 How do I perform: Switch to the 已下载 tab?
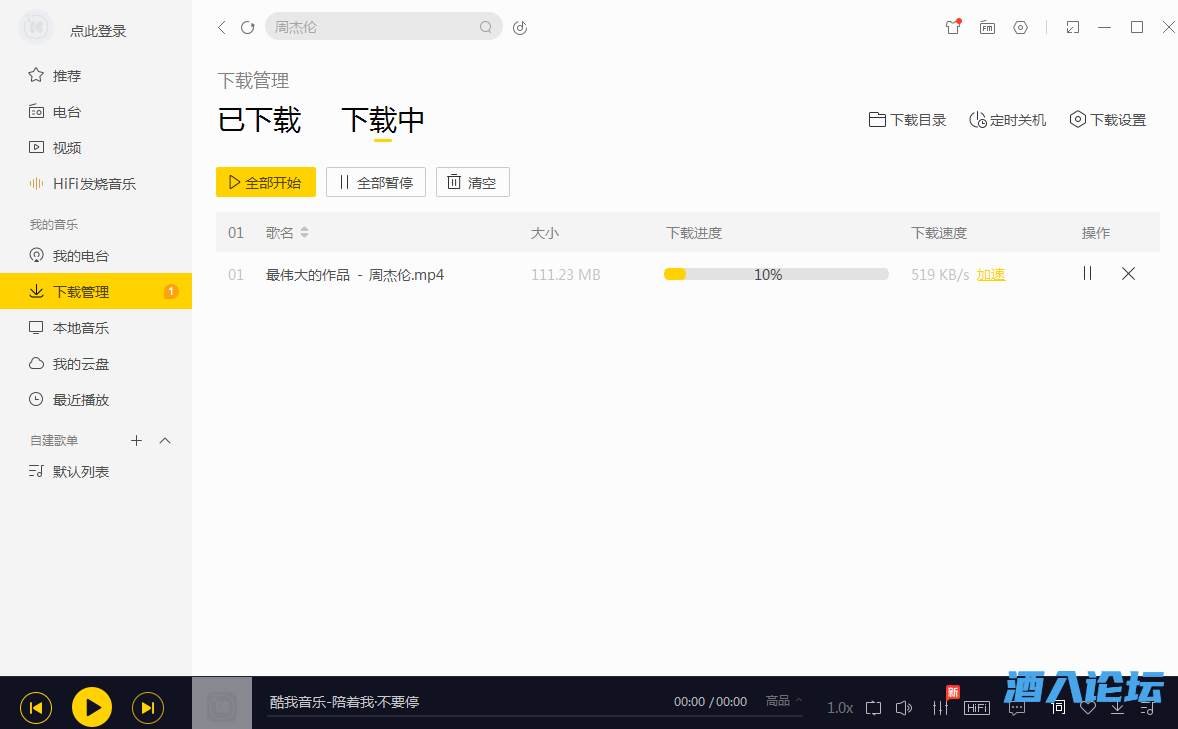pyautogui.click(x=259, y=120)
